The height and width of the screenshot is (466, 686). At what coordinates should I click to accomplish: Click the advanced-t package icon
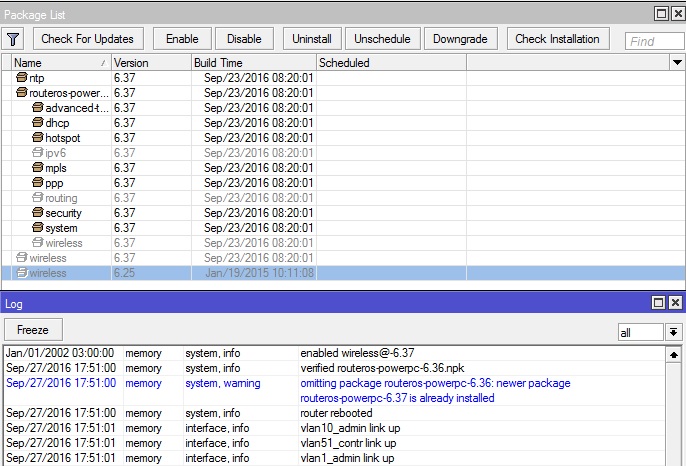(x=38, y=107)
